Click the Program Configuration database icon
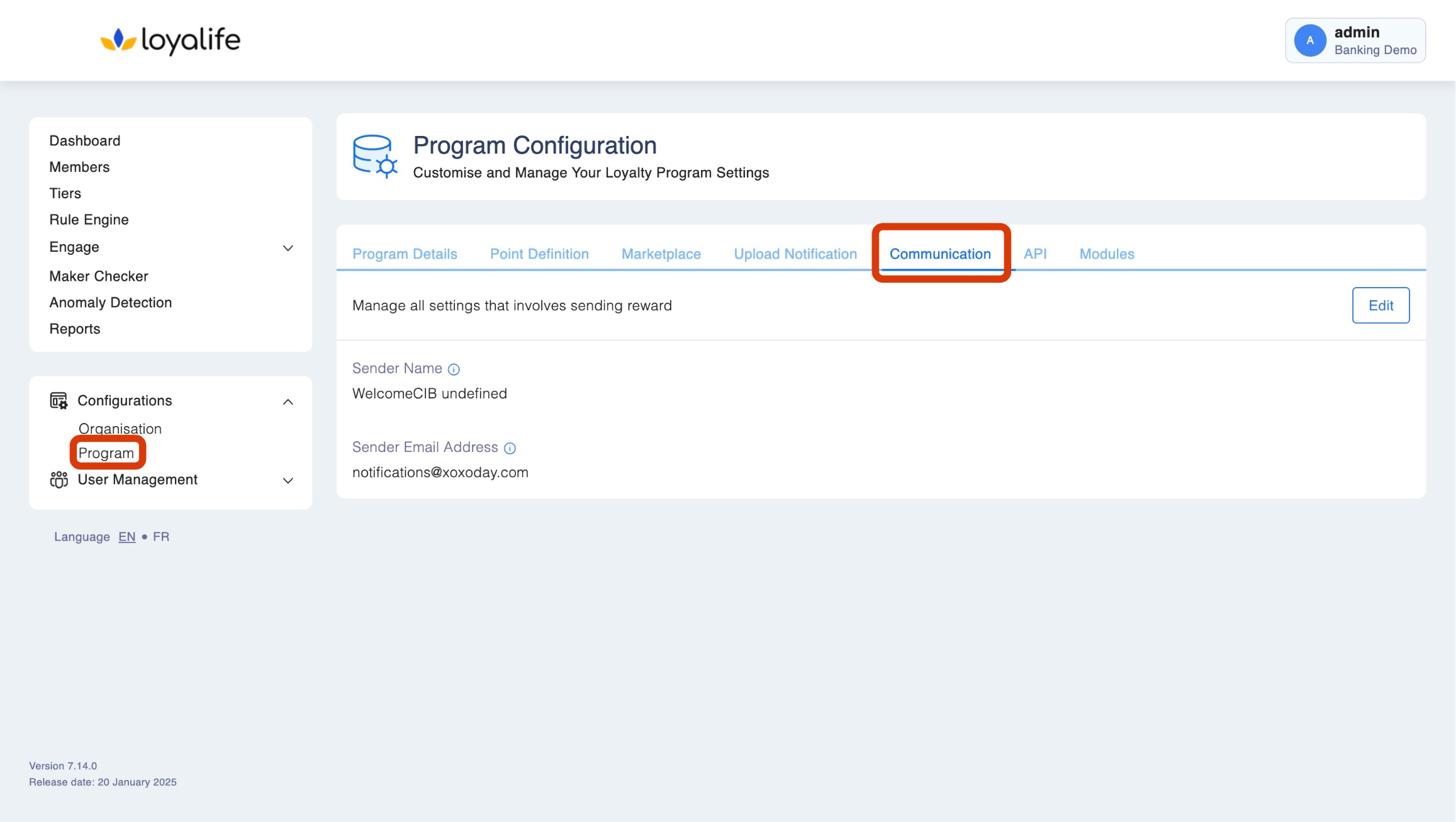This screenshot has height=822, width=1456. click(x=374, y=156)
